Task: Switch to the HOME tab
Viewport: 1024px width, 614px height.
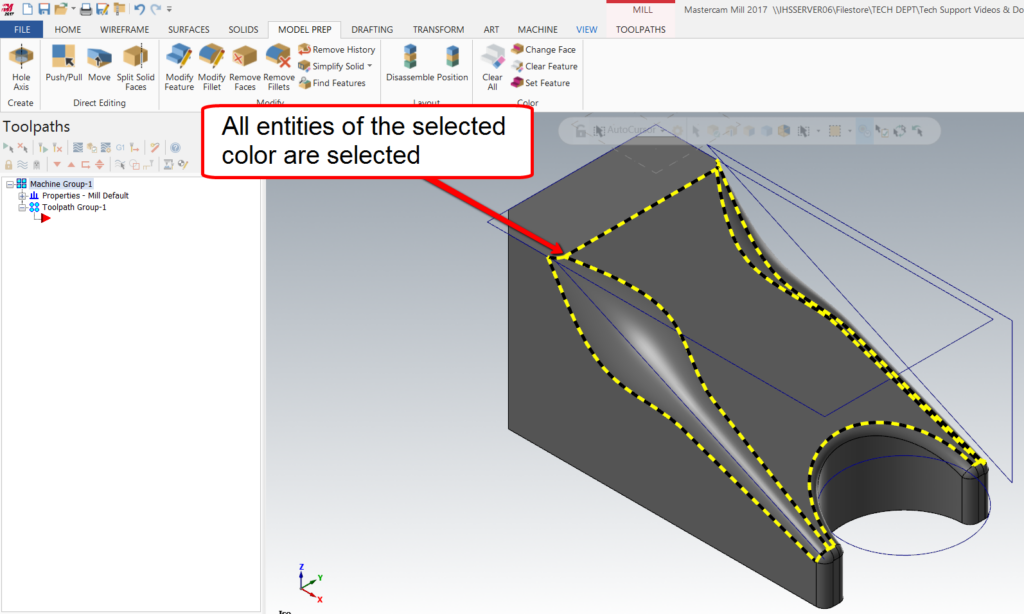Action: 68,29
